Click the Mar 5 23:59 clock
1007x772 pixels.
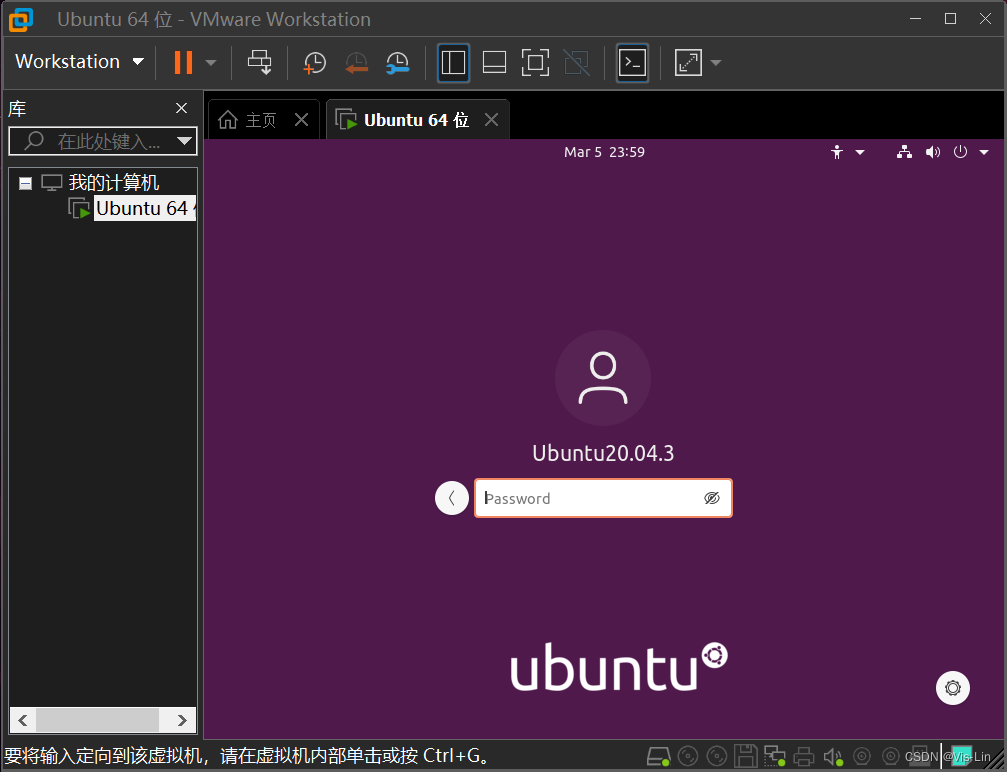[x=604, y=152]
